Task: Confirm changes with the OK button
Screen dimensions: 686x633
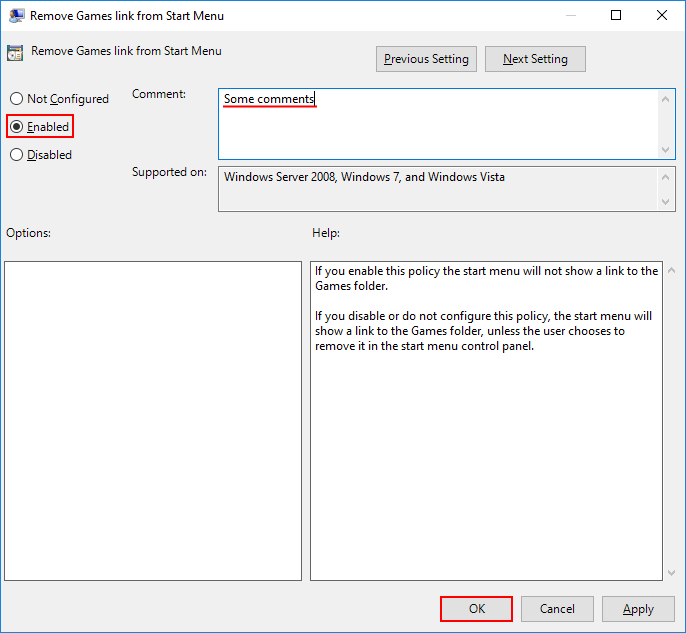Action: (x=476, y=609)
